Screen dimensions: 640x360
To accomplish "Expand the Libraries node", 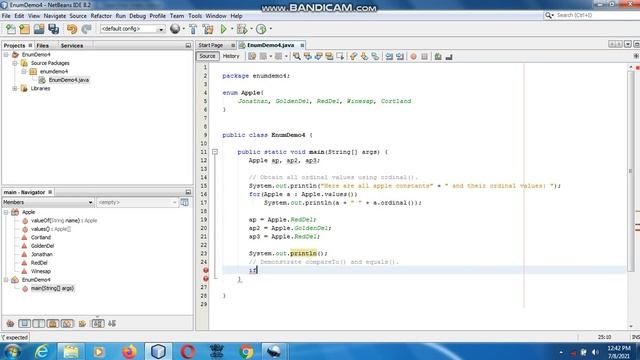I will (15, 89).
